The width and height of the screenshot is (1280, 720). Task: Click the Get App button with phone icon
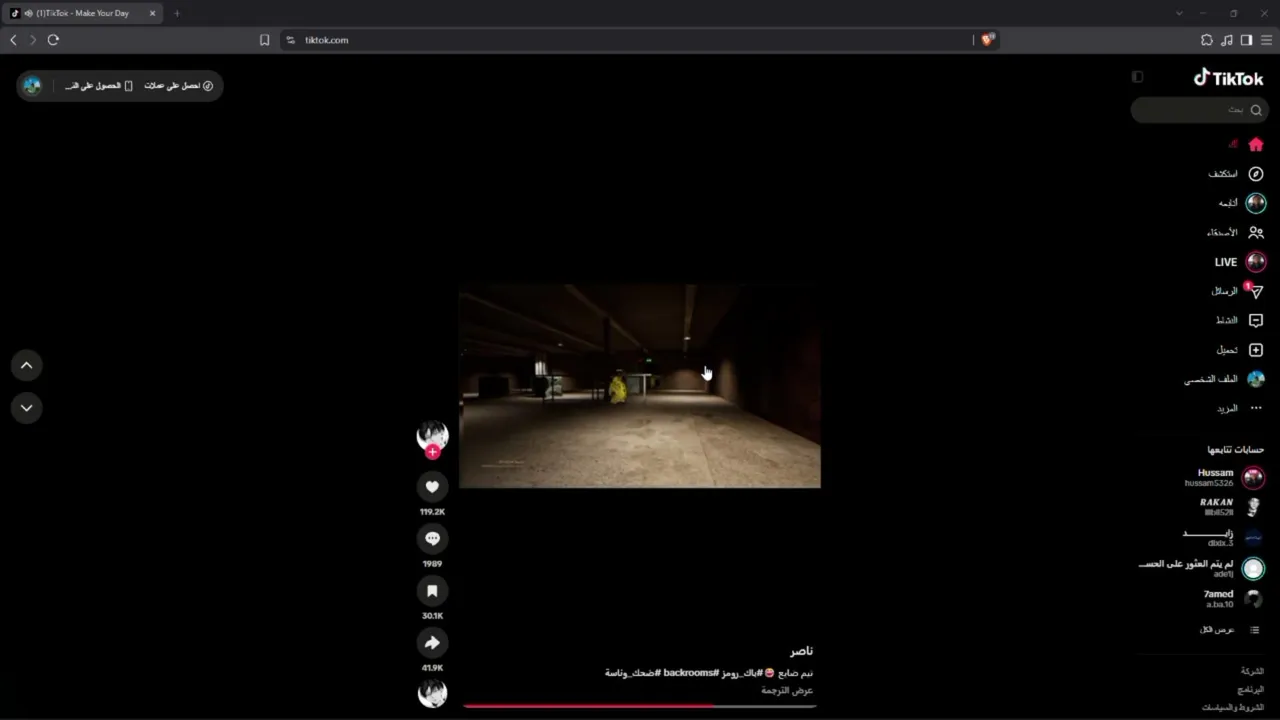pyautogui.click(x=99, y=86)
